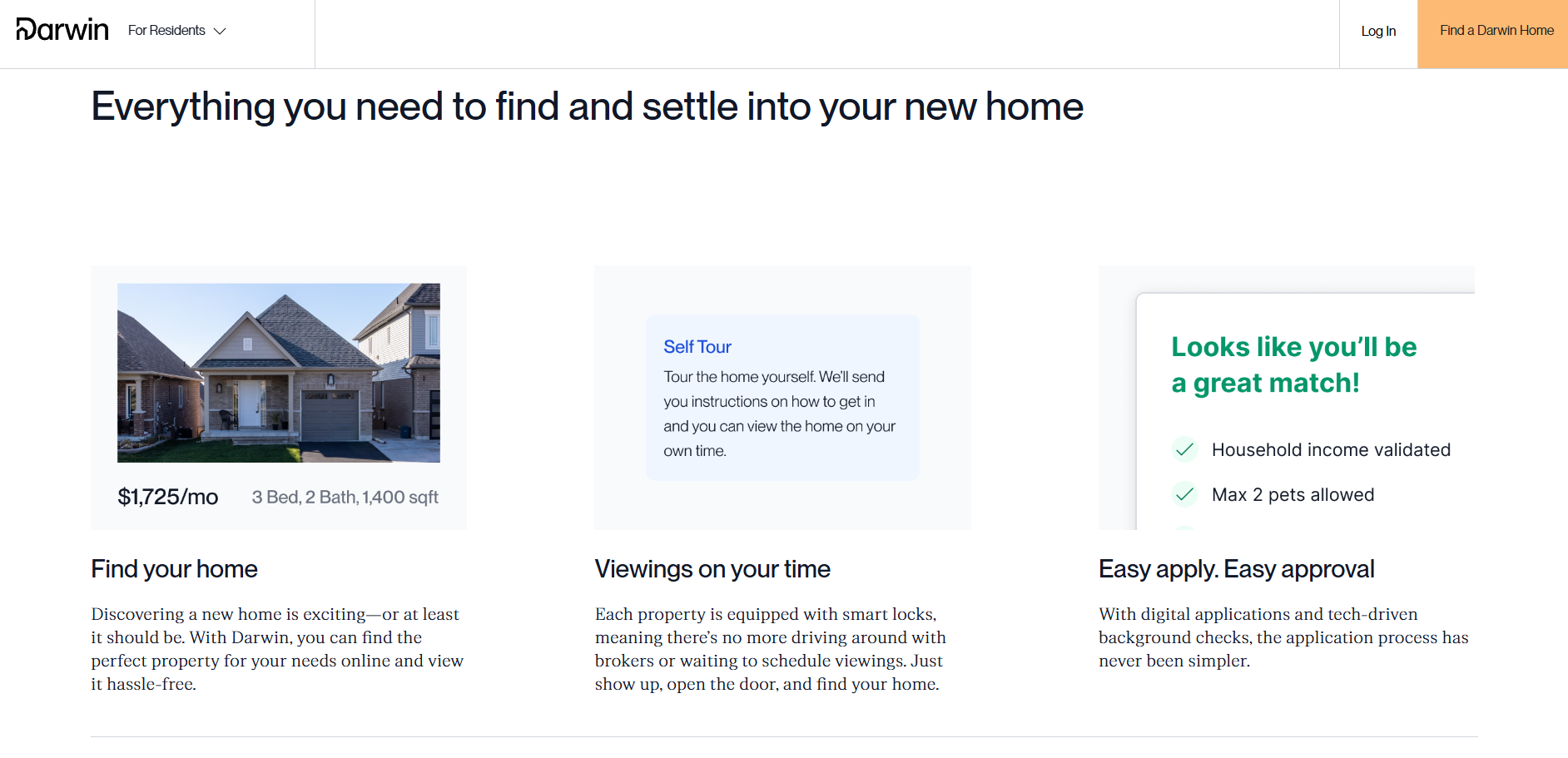Click the smart locks paragraph under Viewings
This screenshot has width=1568, height=758.
coord(770,649)
